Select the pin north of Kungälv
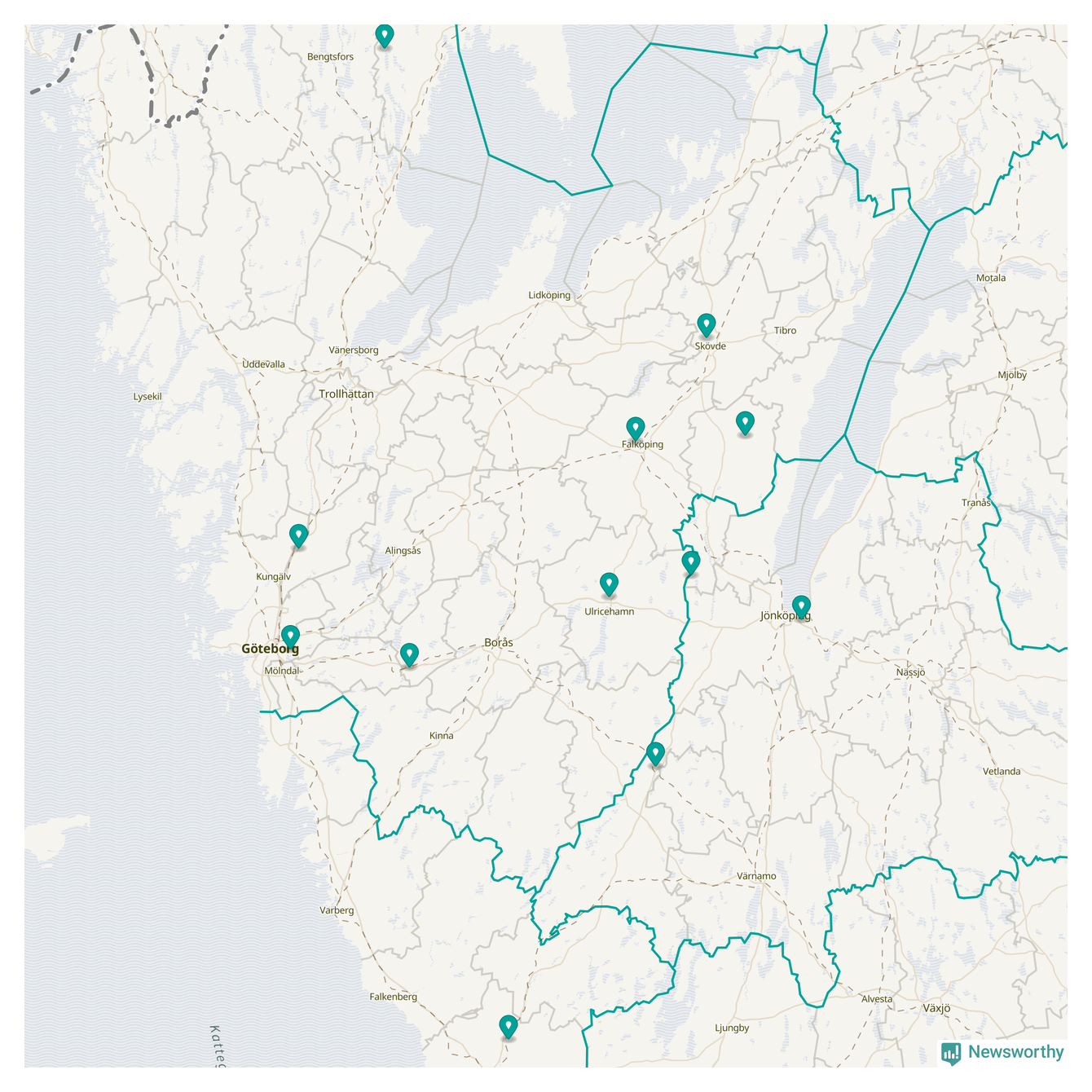1092x1092 pixels. 299,536
